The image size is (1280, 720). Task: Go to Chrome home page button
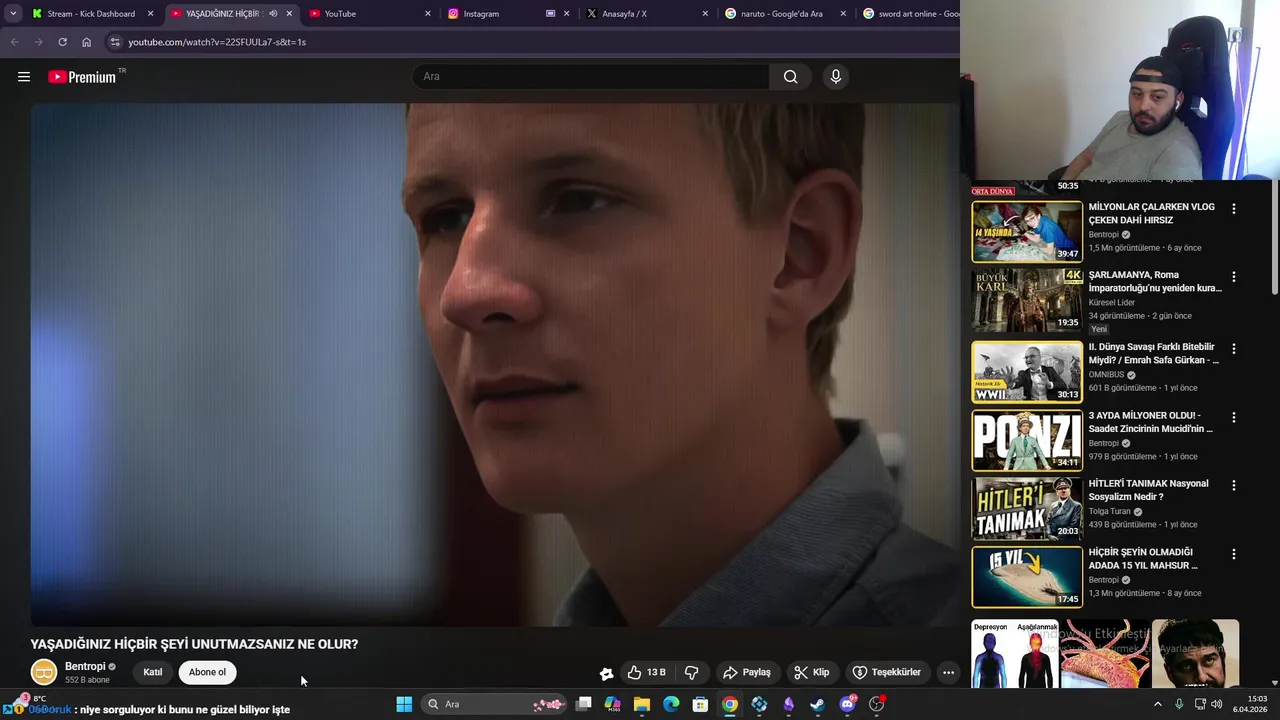[87, 42]
